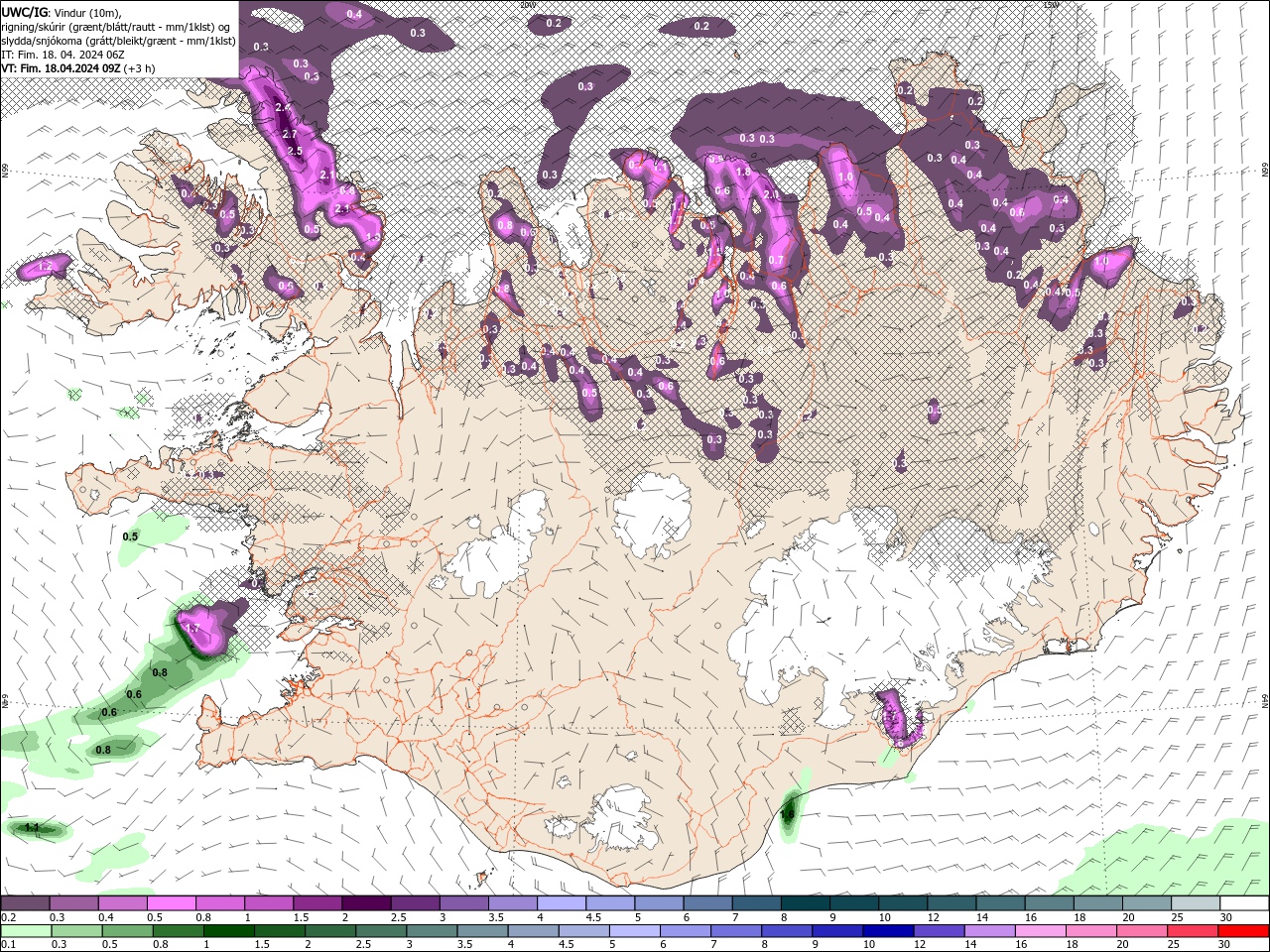Click the dark purple snow legend swatch labeled 2
Screen dimensions: 1270x952
tap(366, 903)
